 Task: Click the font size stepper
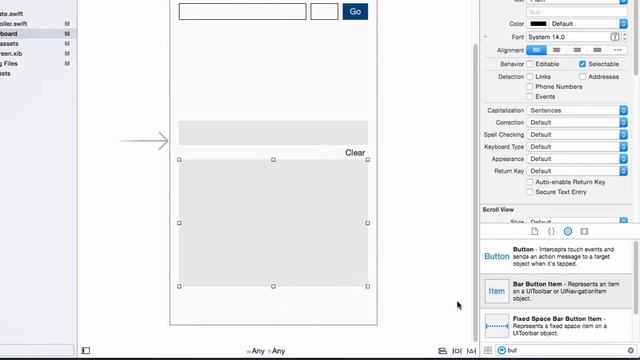point(624,37)
